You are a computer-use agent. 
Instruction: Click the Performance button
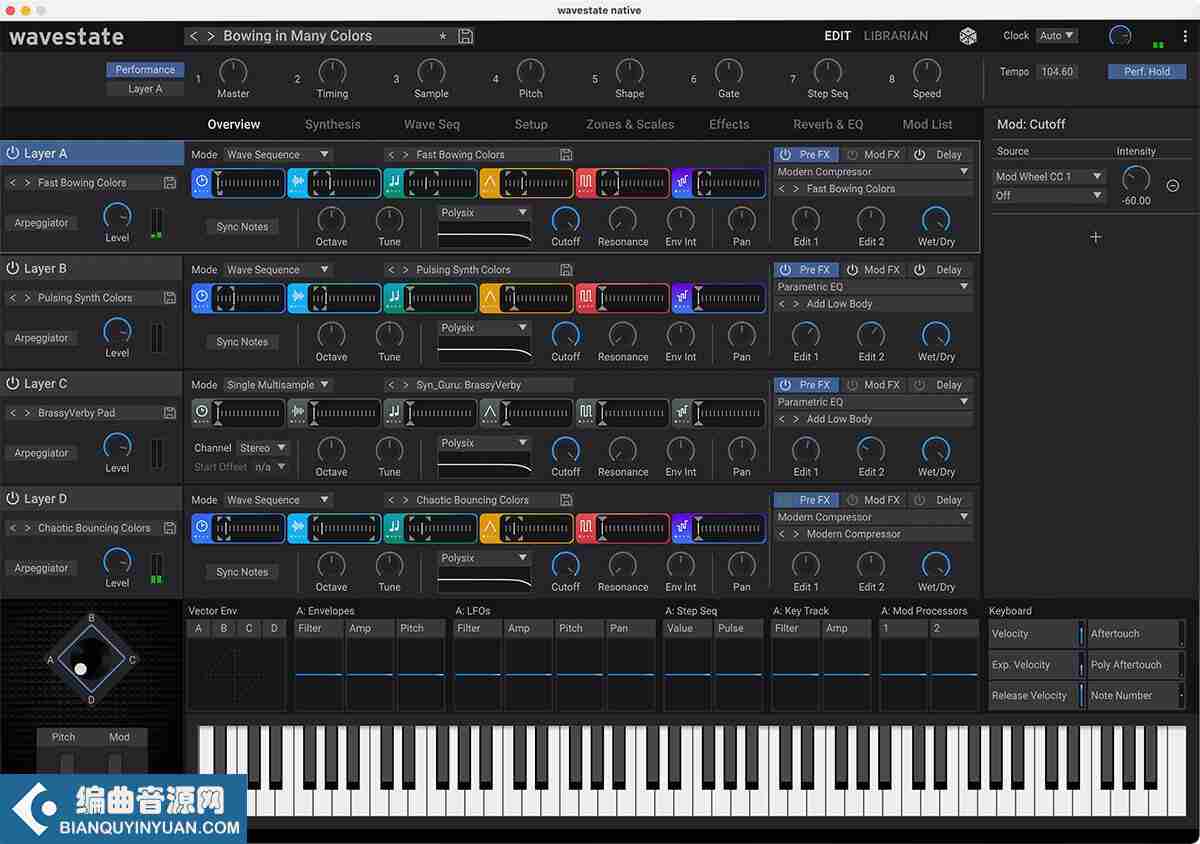[145, 70]
